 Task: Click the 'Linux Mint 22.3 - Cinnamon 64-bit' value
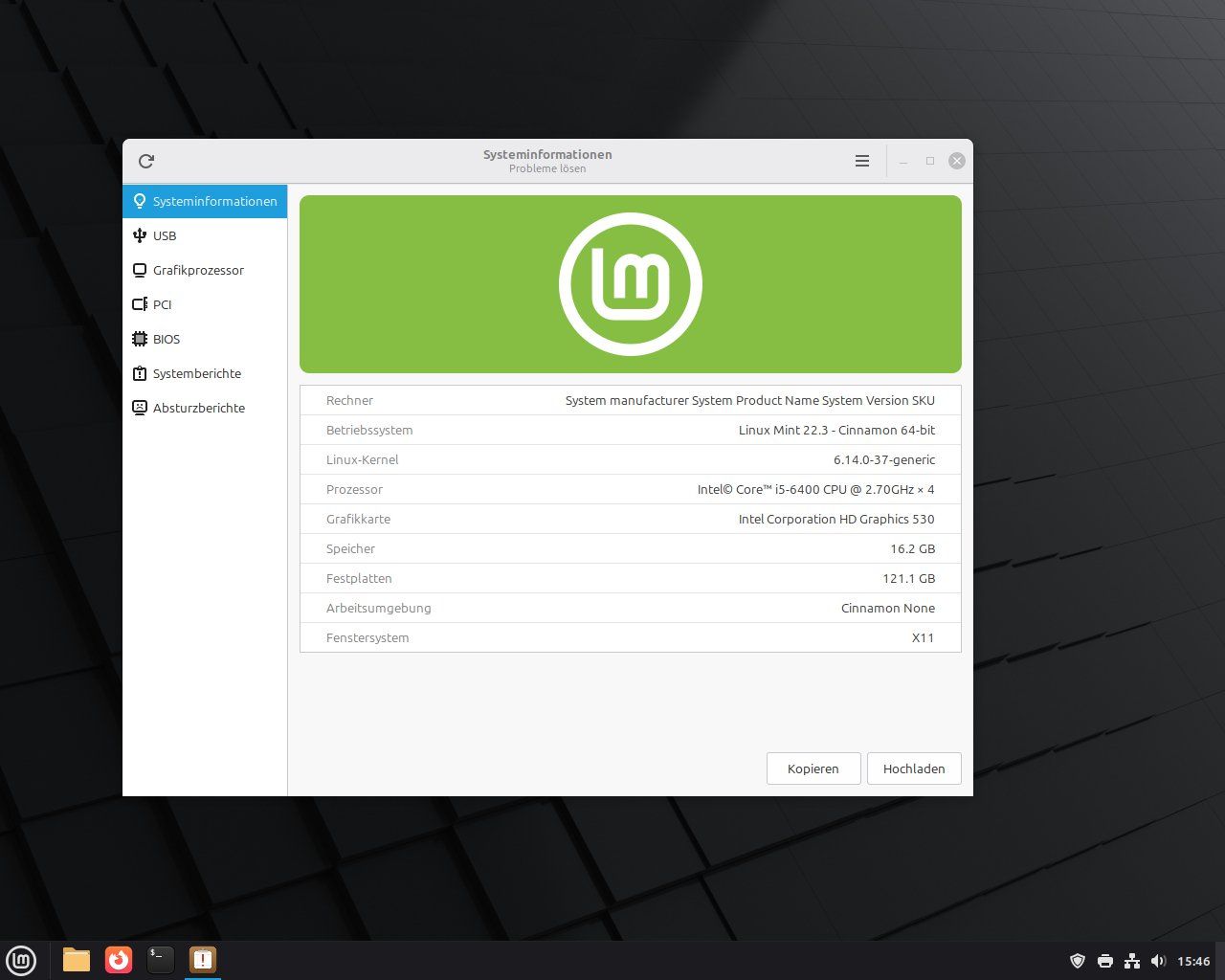tap(836, 430)
